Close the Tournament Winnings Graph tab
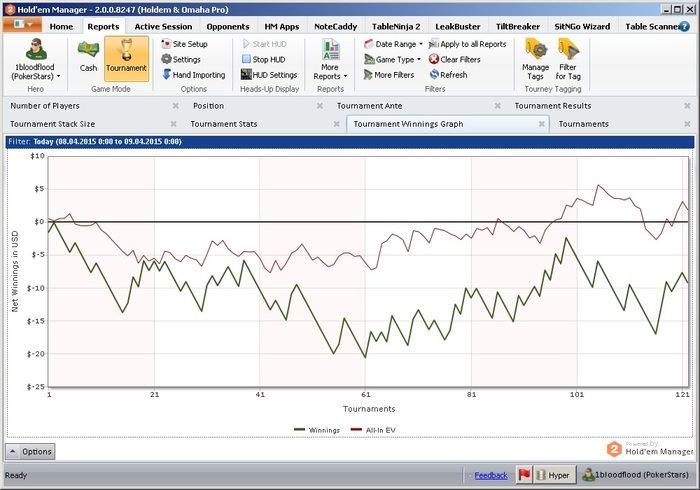This screenshot has height=490, width=700. (x=541, y=124)
